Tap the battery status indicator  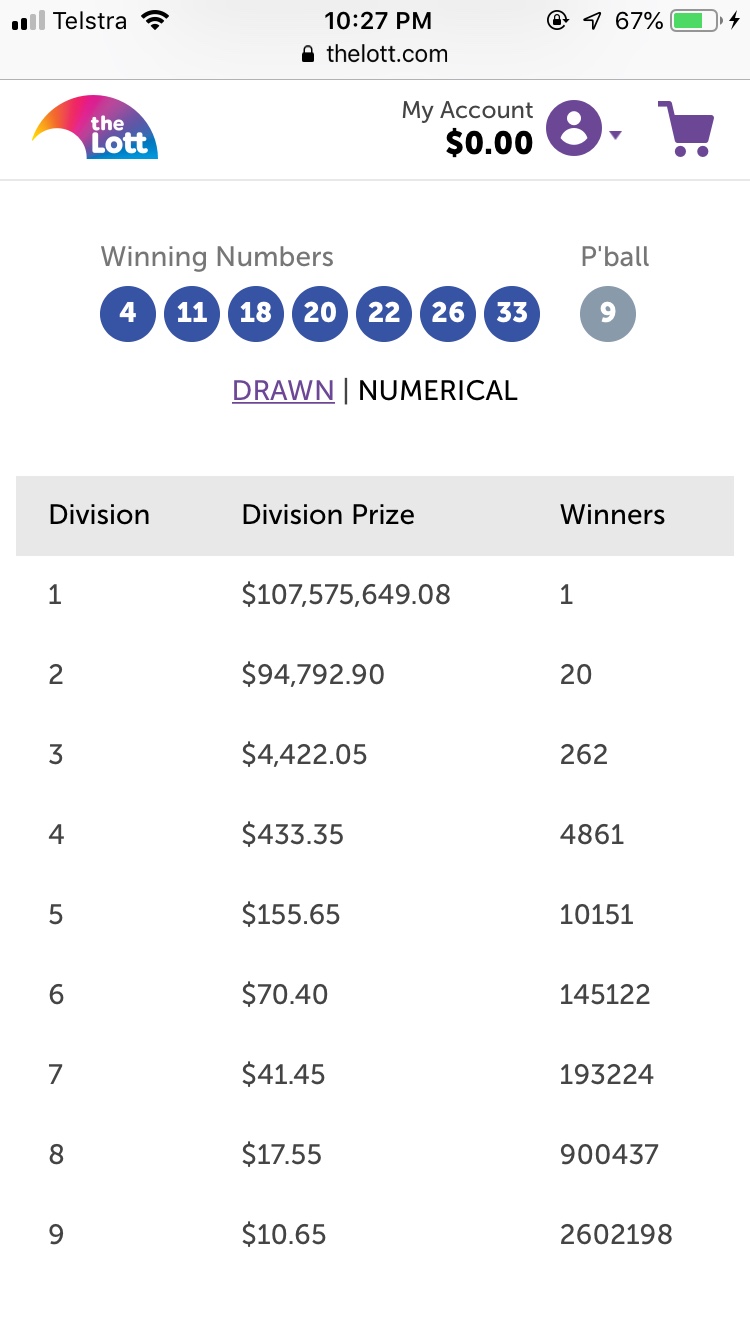[x=697, y=20]
